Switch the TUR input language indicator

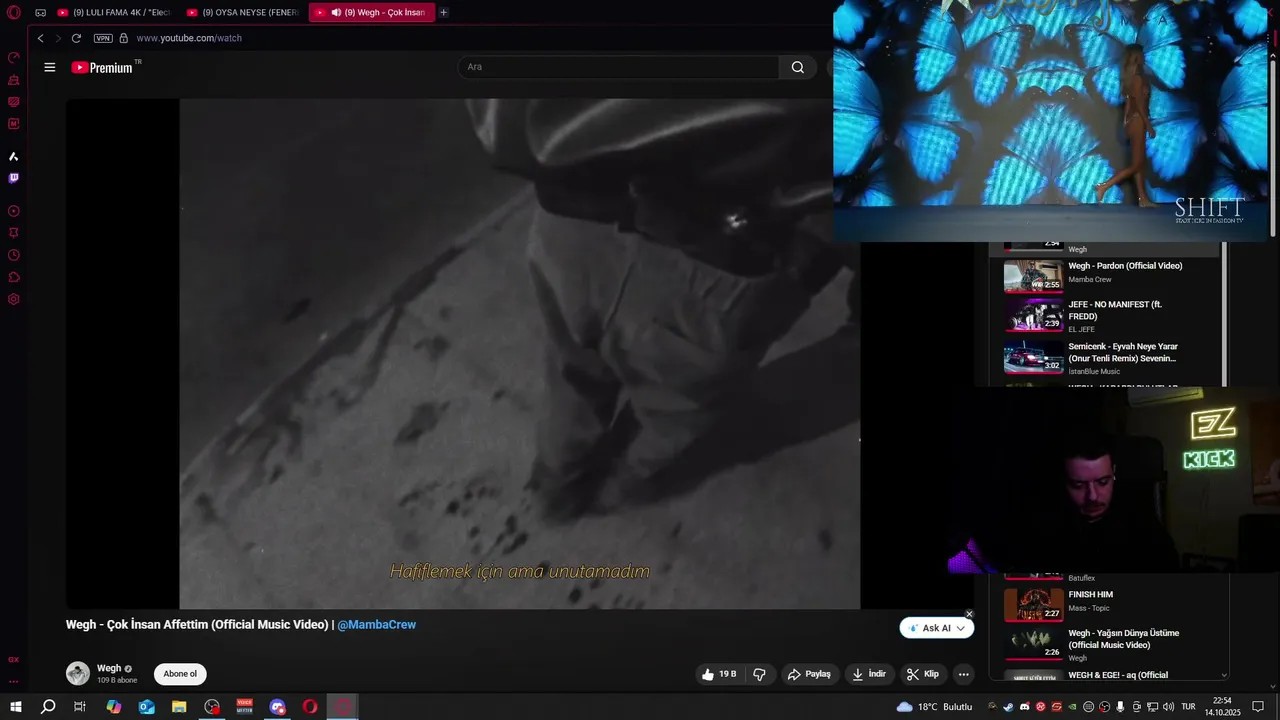point(1188,707)
